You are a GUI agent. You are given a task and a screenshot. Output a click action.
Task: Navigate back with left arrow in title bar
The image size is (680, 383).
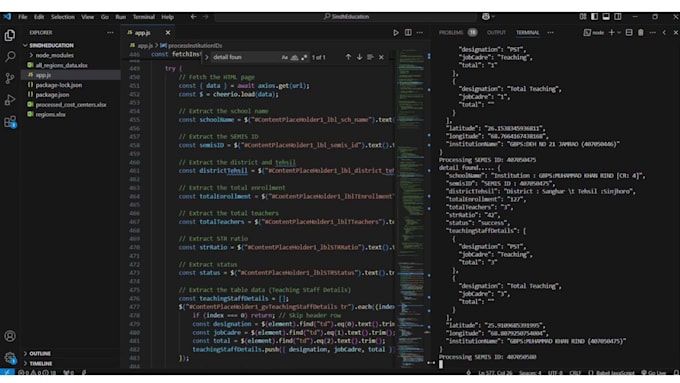pos(193,16)
